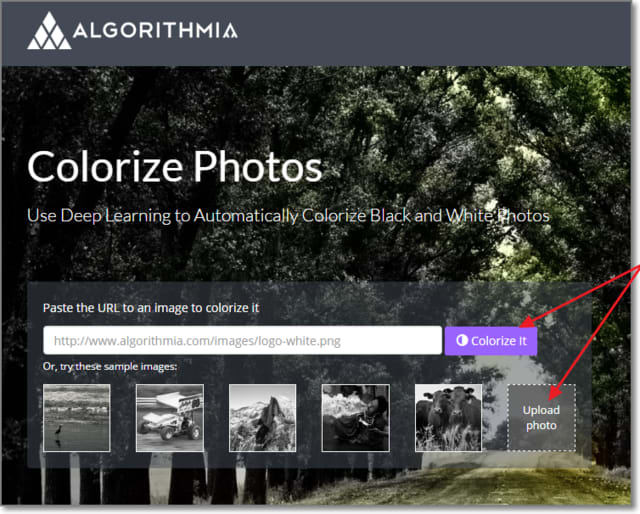Click the Paste the URL label
The image size is (640, 514).
pos(151,308)
